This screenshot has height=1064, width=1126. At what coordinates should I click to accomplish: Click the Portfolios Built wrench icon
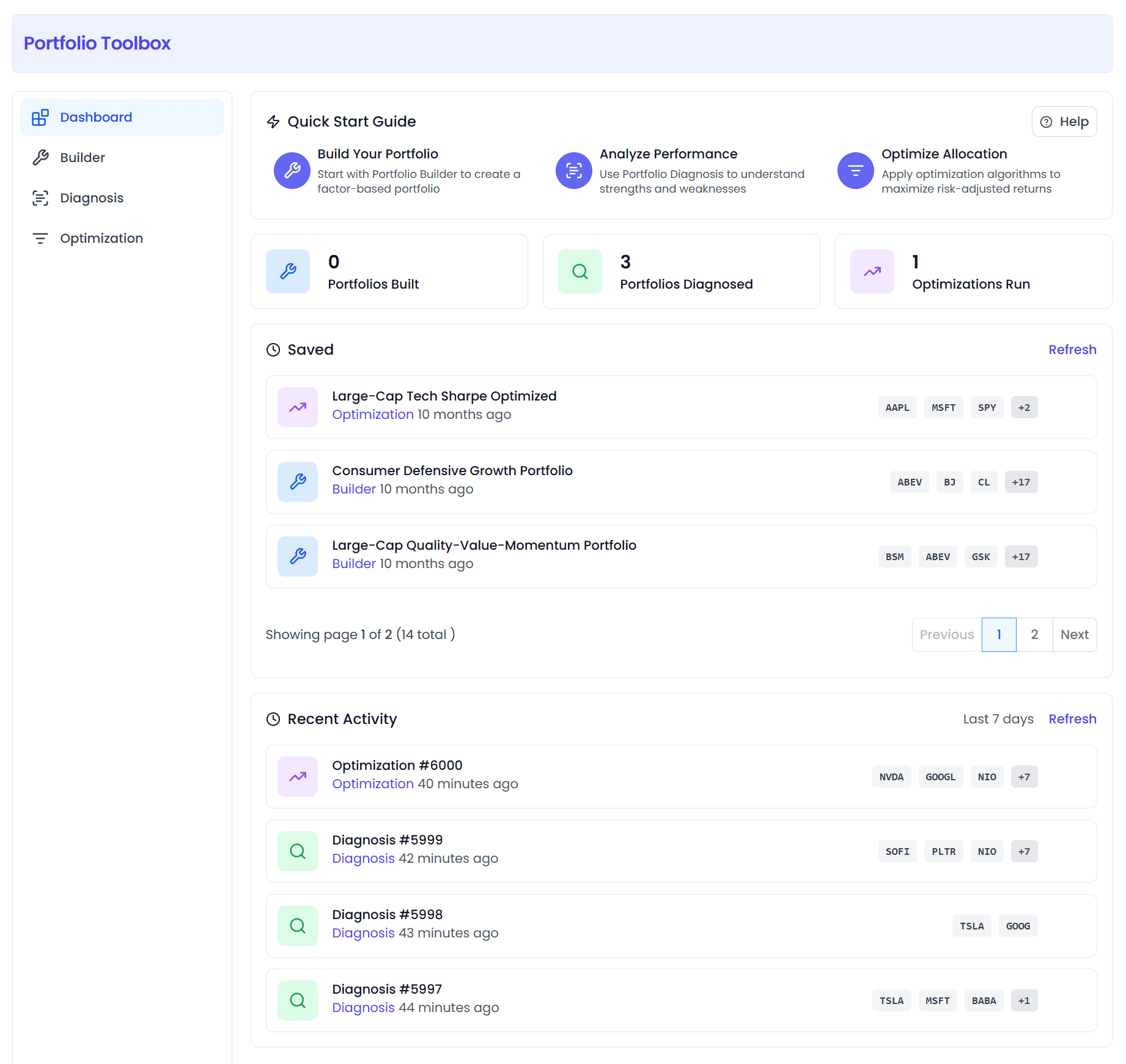(x=288, y=272)
